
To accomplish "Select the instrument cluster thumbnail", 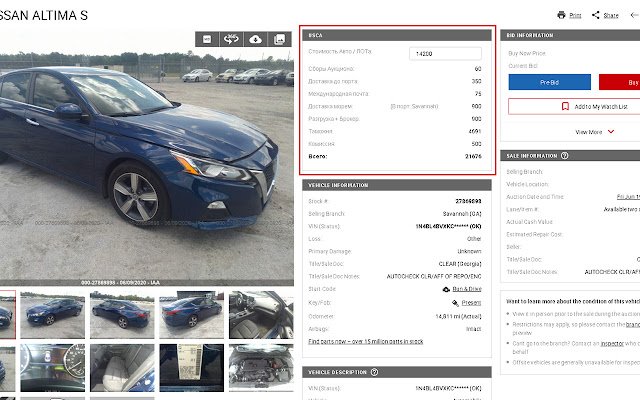I will click(x=53, y=368).
